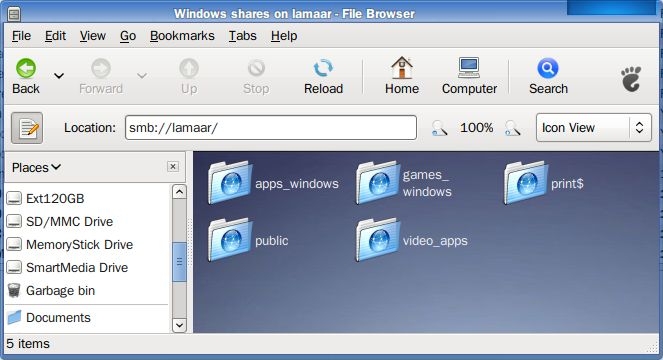Image resolution: width=663 pixels, height=360 pixels.
Task: Toggle the text-based location entry button
Action: pos(27,128)
